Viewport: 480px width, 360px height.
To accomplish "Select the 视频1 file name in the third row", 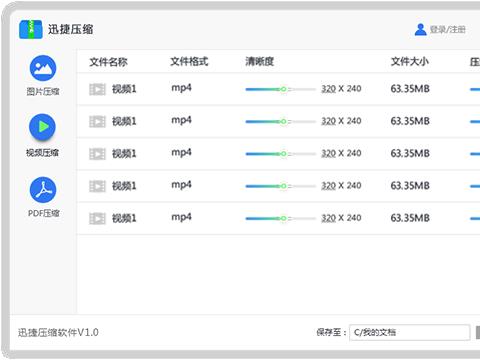I will point(124,154).
